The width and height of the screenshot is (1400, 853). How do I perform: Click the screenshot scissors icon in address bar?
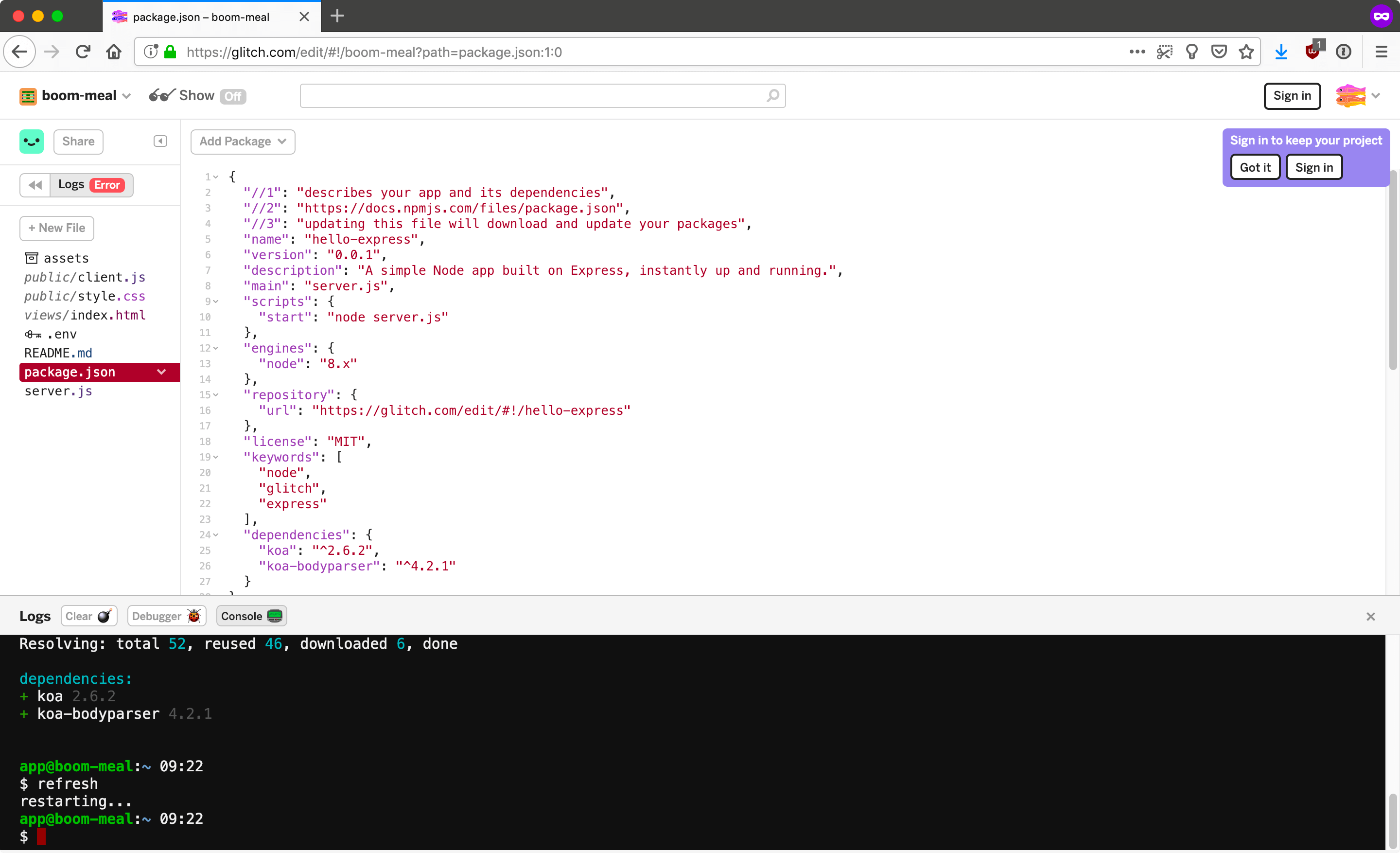pos(1164,52)
